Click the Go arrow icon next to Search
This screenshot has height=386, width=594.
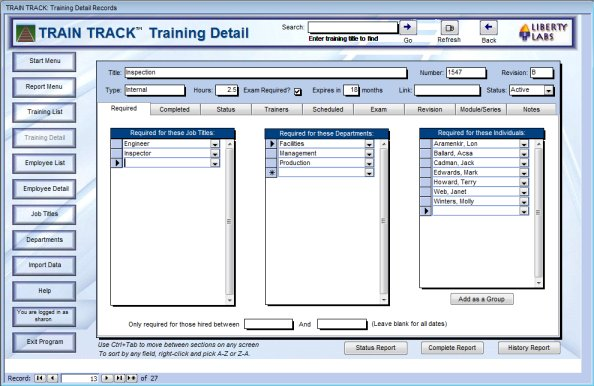point(408,27)
